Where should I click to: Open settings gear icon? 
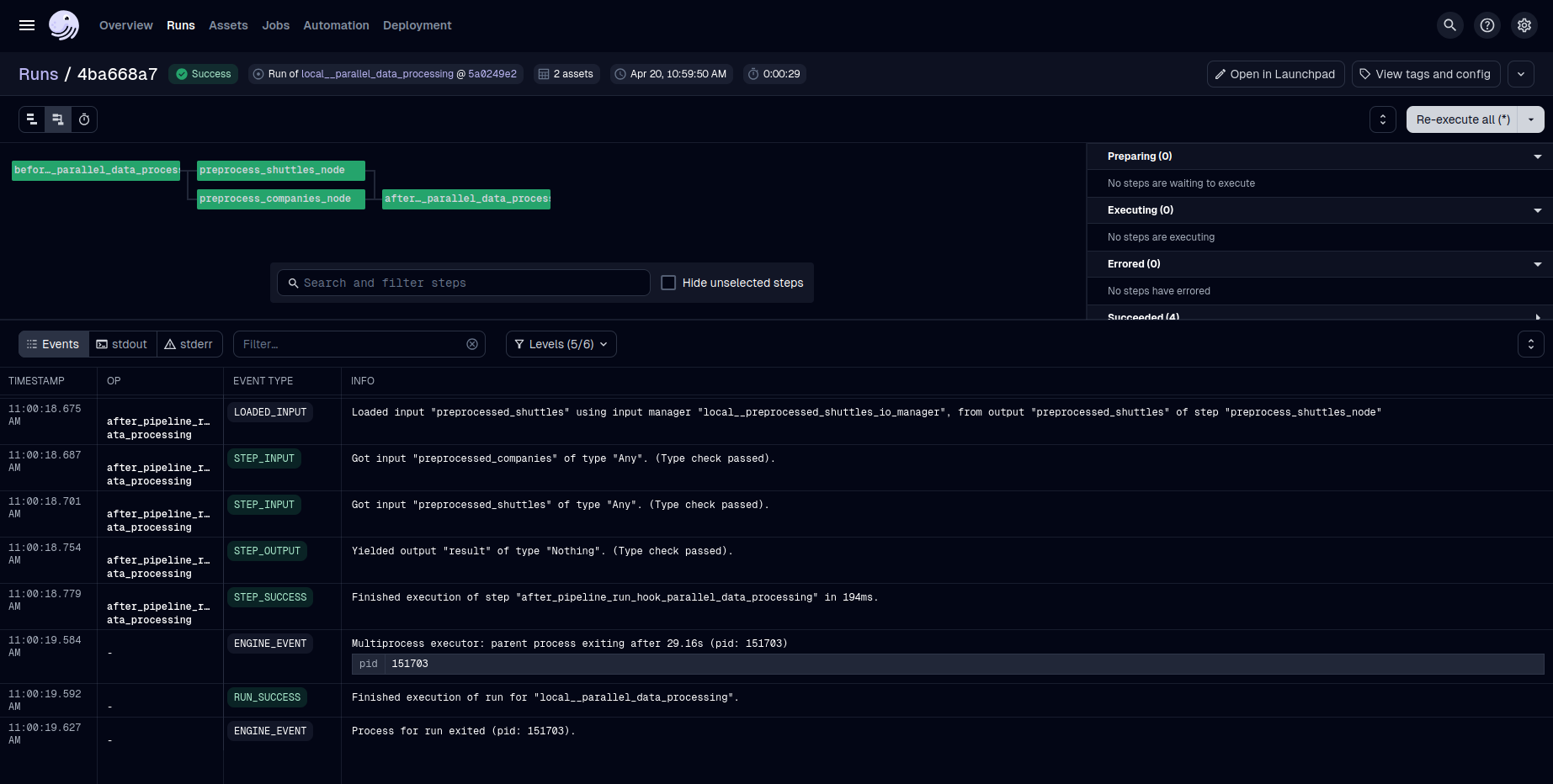click(1524, 25)
